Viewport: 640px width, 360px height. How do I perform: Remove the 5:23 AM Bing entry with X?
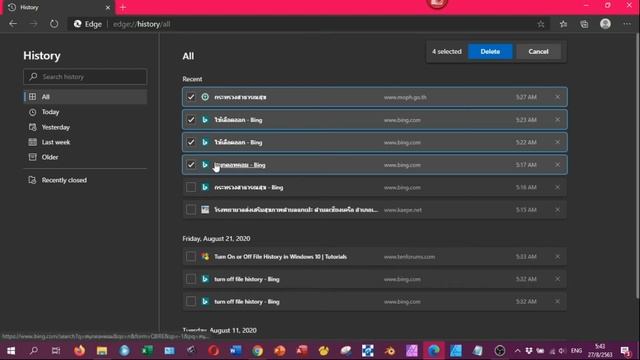pos(558,120)
